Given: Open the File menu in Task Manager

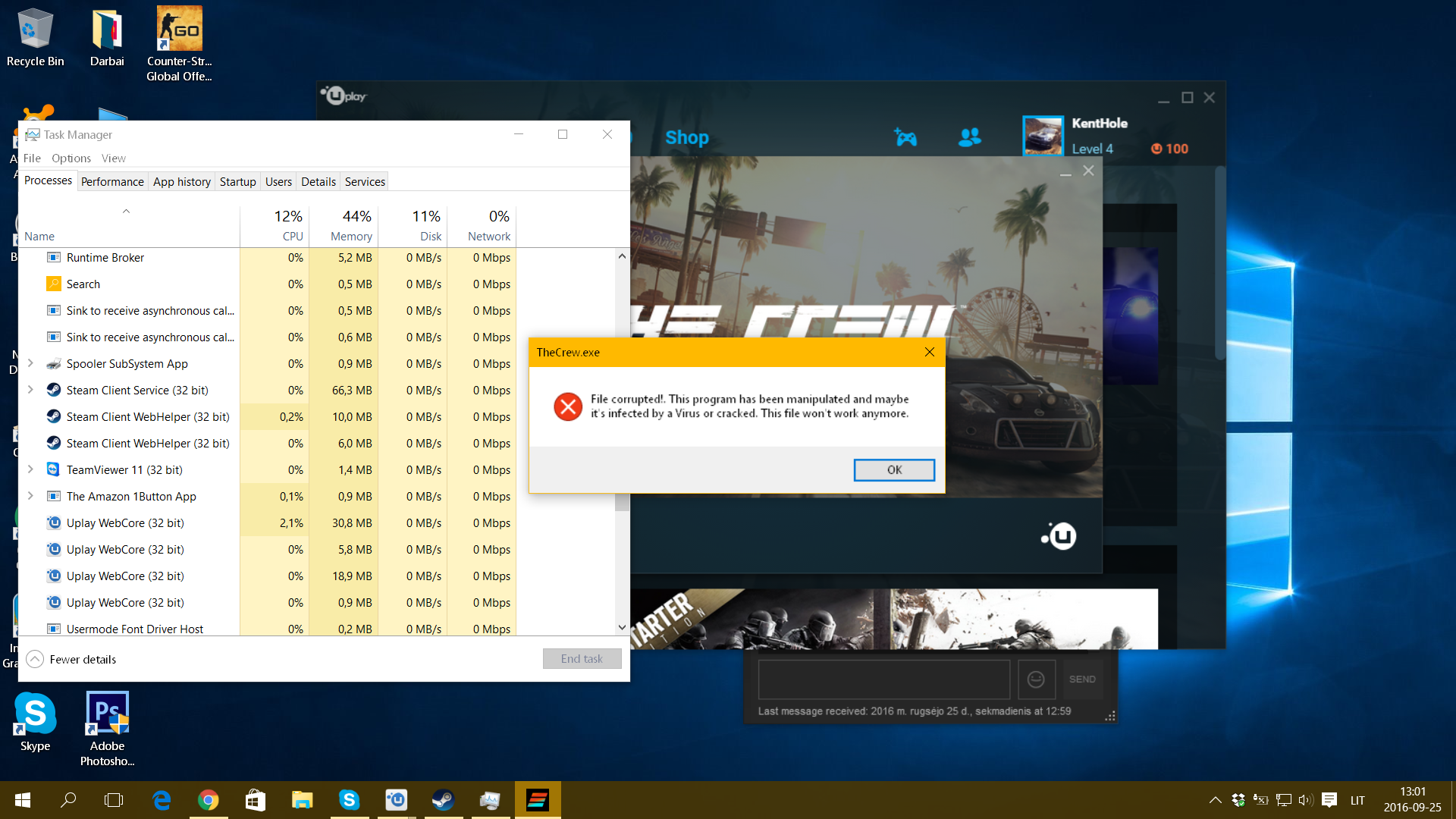Looking at the screenshot, I should (x=32, y=158).
